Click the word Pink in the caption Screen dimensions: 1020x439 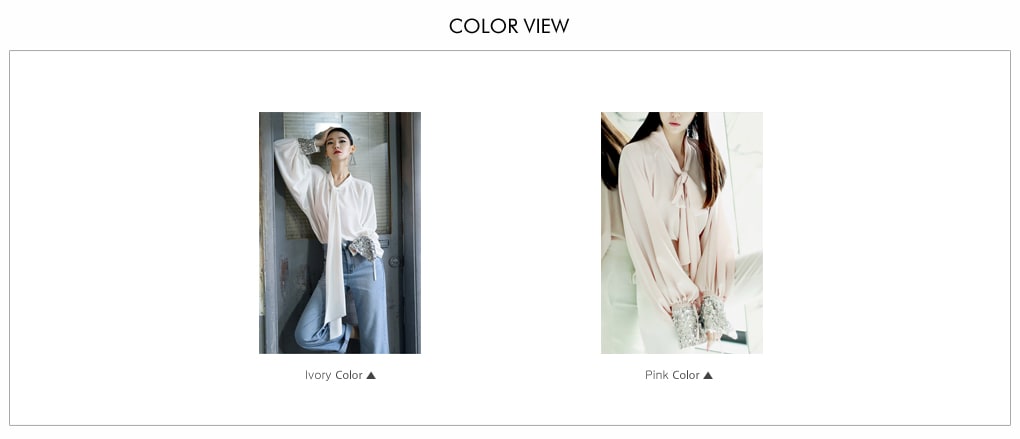[x=656, y=375]
